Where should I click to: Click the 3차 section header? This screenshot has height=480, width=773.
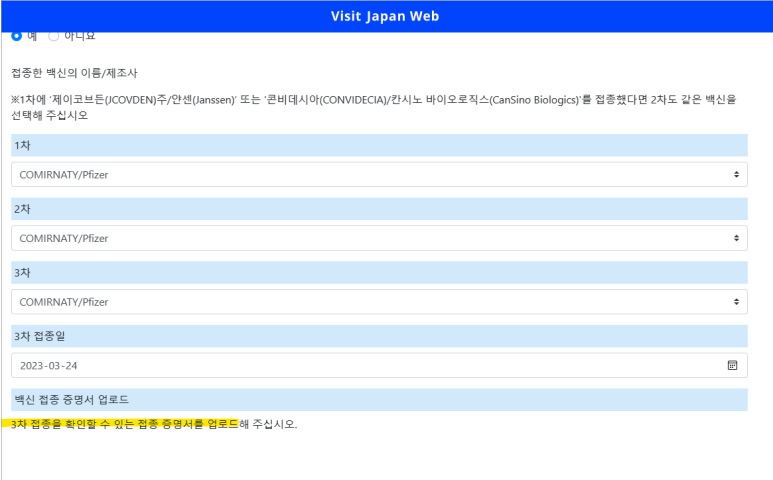point(379,273)
